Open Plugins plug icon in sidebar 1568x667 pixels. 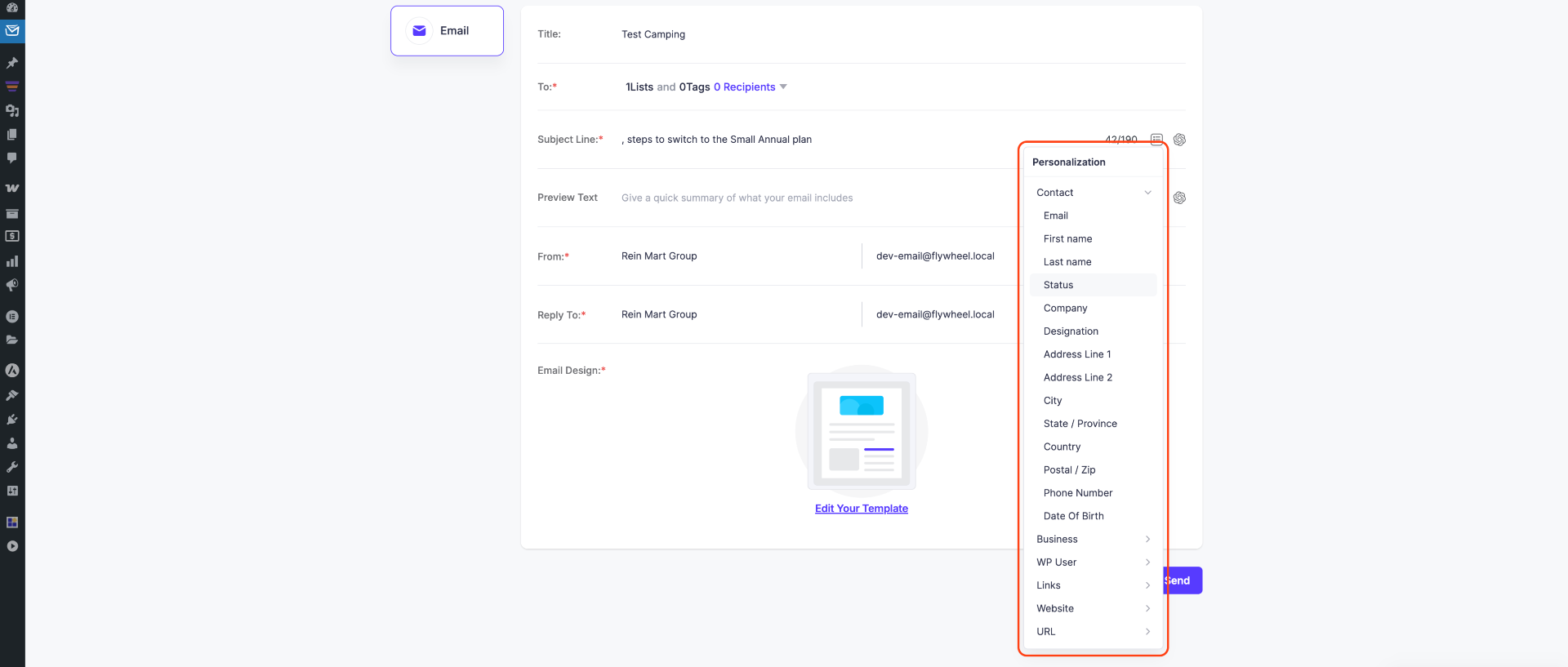click(x=12, y=419)
